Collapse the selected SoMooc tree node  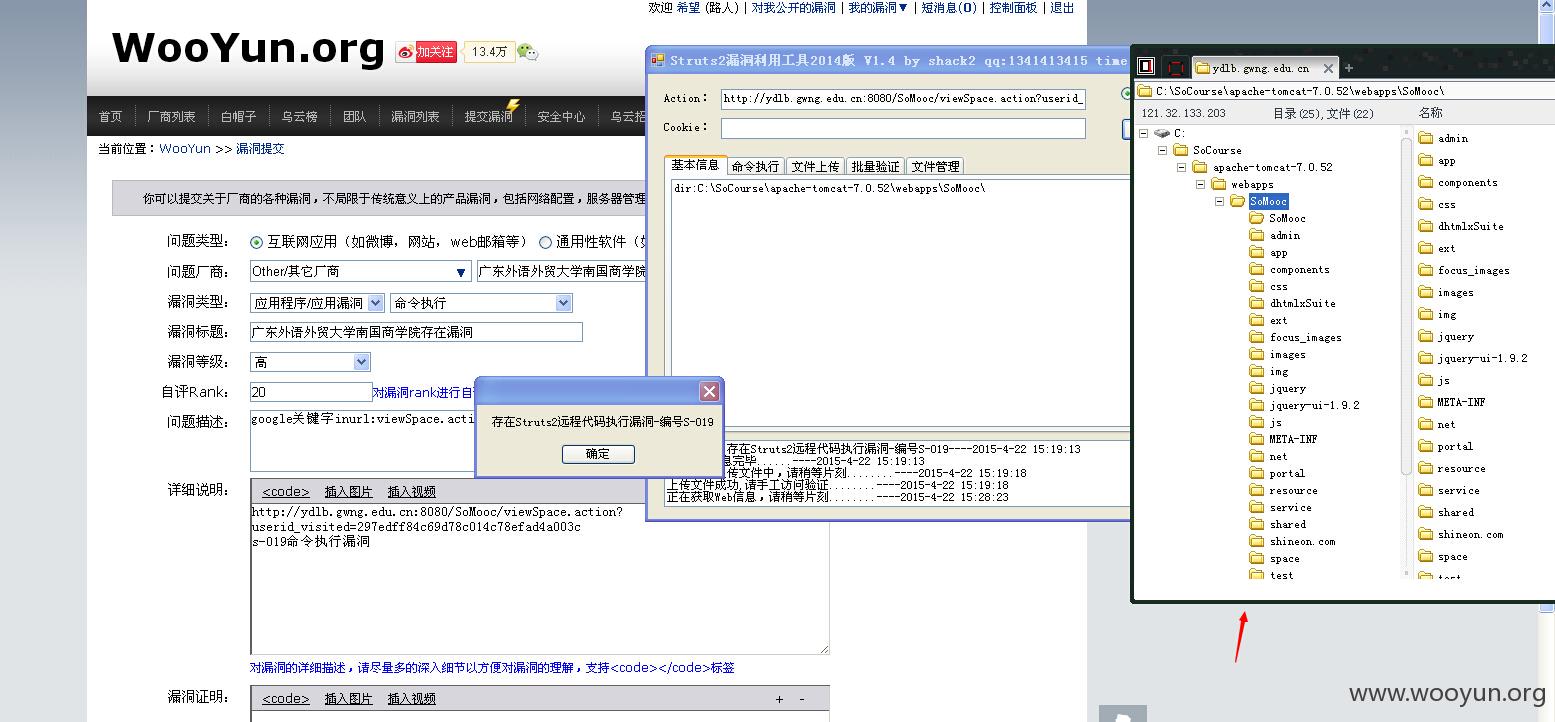(x=1219, y=201)
